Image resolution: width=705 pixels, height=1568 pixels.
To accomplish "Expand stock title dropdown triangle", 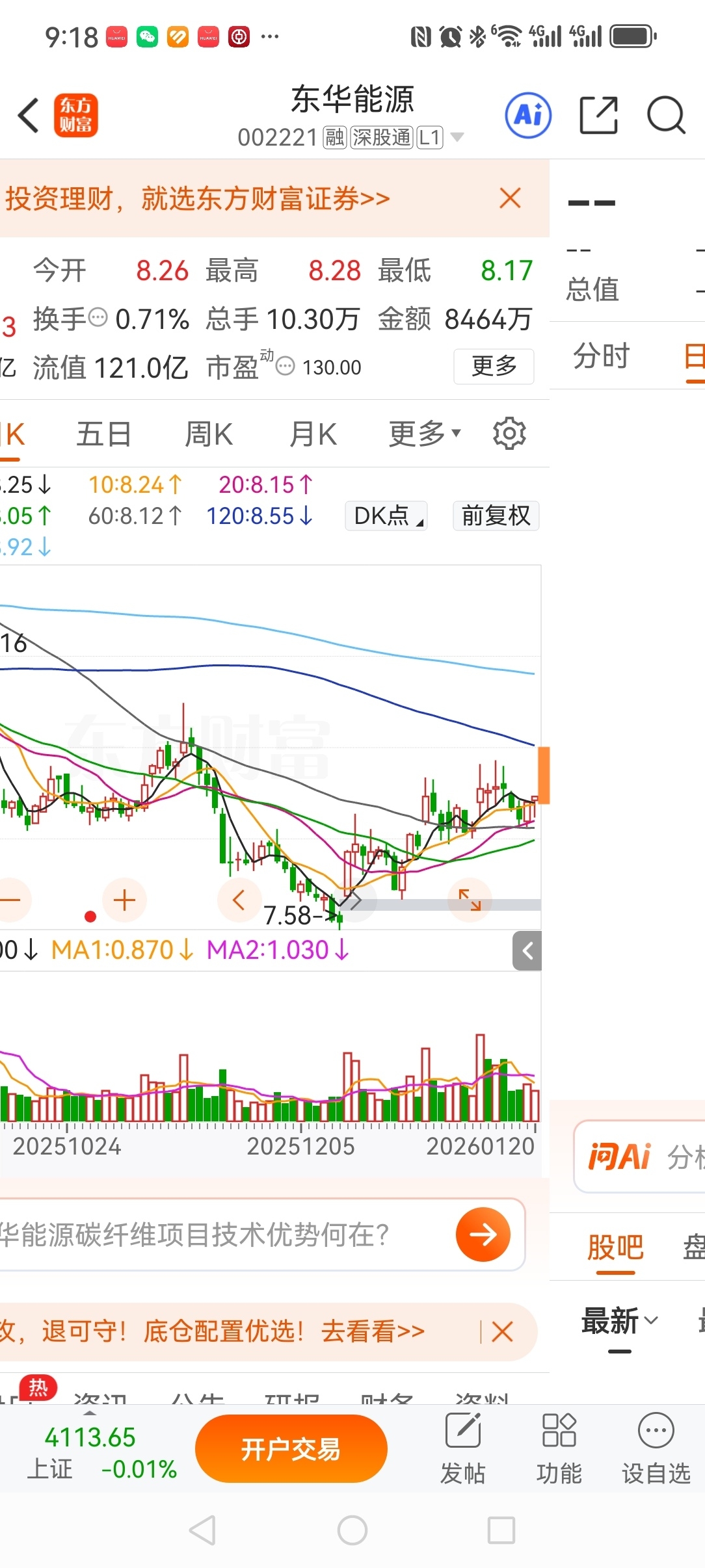I will tap(457, 137).
